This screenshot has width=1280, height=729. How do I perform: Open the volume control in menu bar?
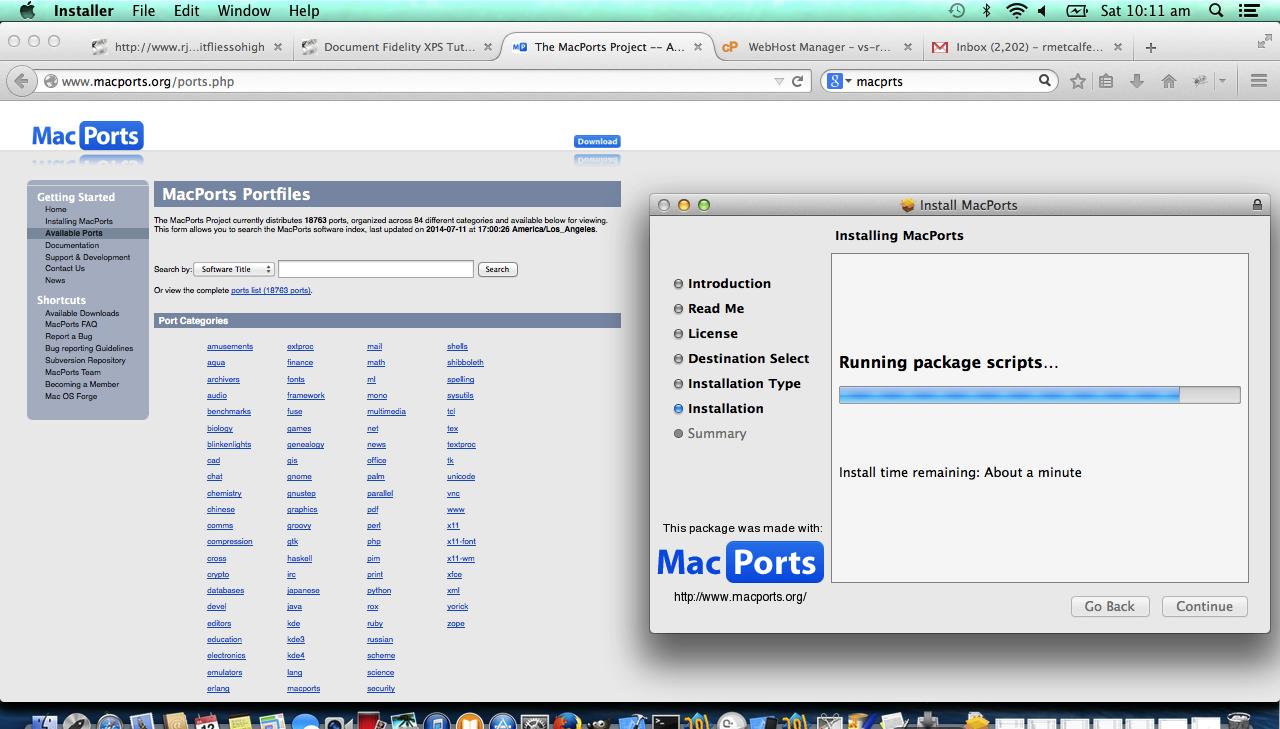pos(1042,11)
